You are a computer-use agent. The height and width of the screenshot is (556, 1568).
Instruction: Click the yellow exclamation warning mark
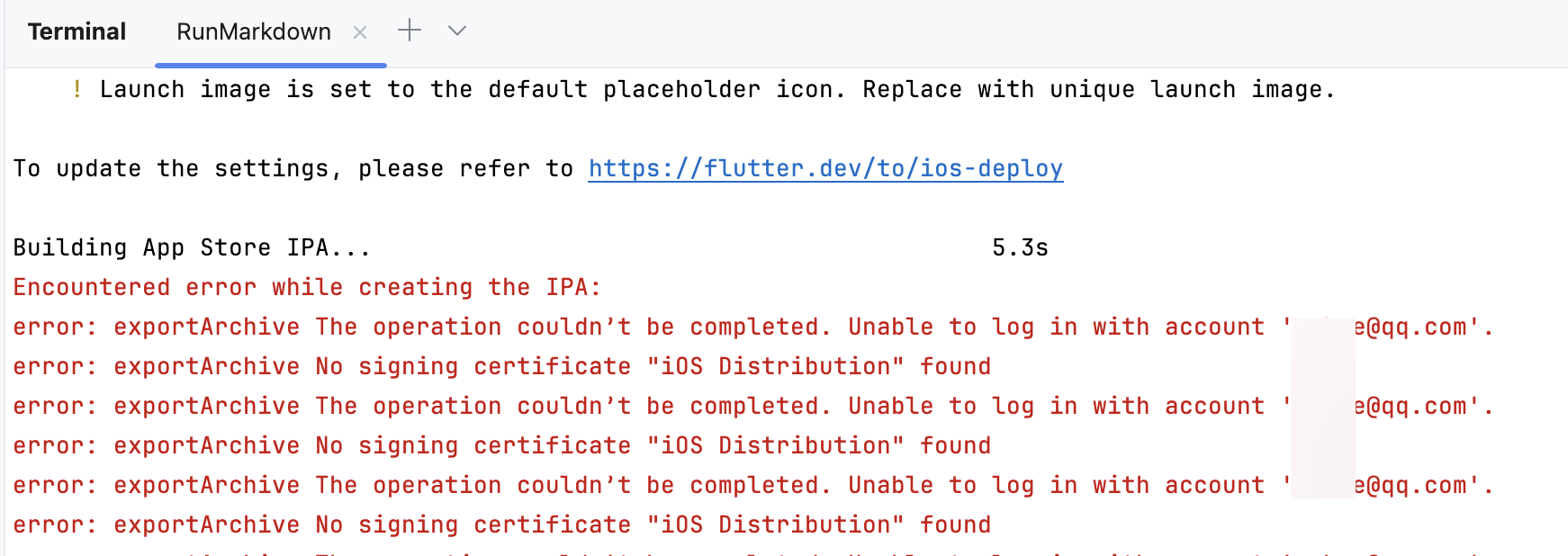(x=77, y=89)
